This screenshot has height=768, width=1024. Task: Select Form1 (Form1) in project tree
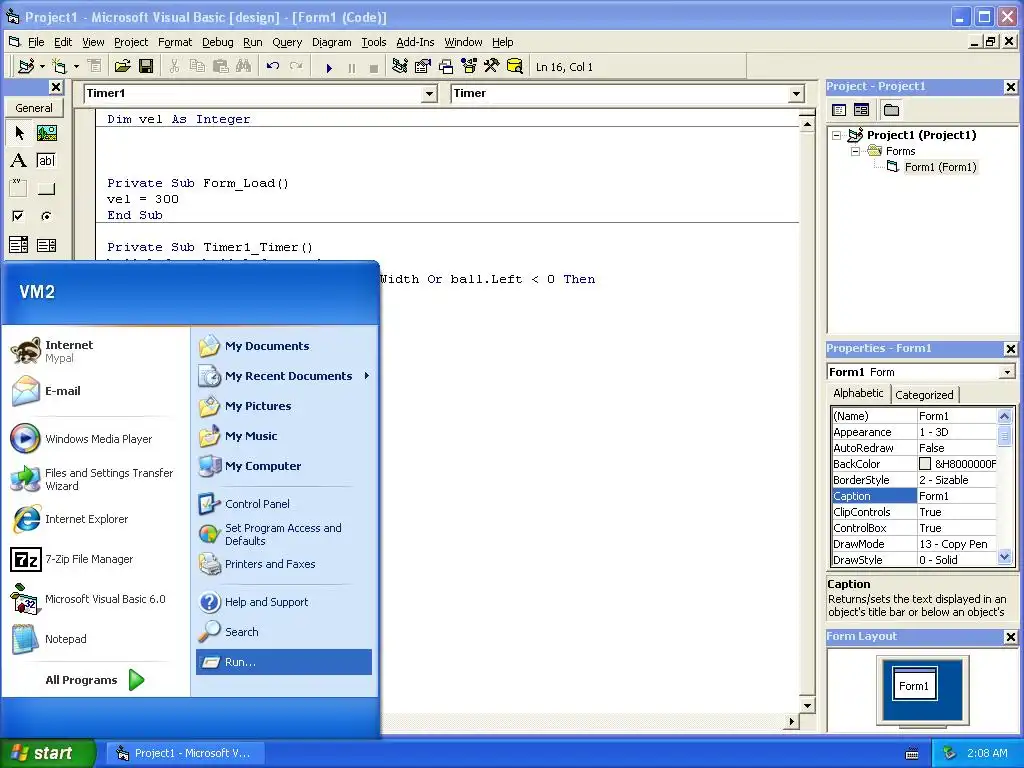pyautogui.click(x=940, y=167)
